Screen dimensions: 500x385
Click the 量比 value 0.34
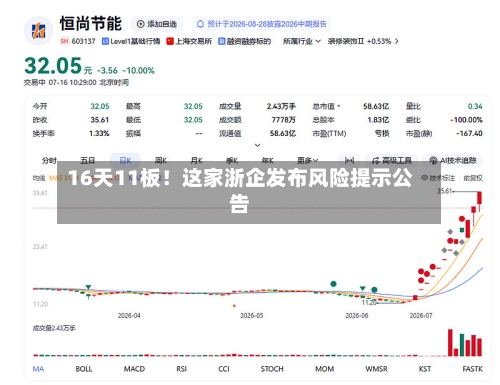(x=475, y=106)
